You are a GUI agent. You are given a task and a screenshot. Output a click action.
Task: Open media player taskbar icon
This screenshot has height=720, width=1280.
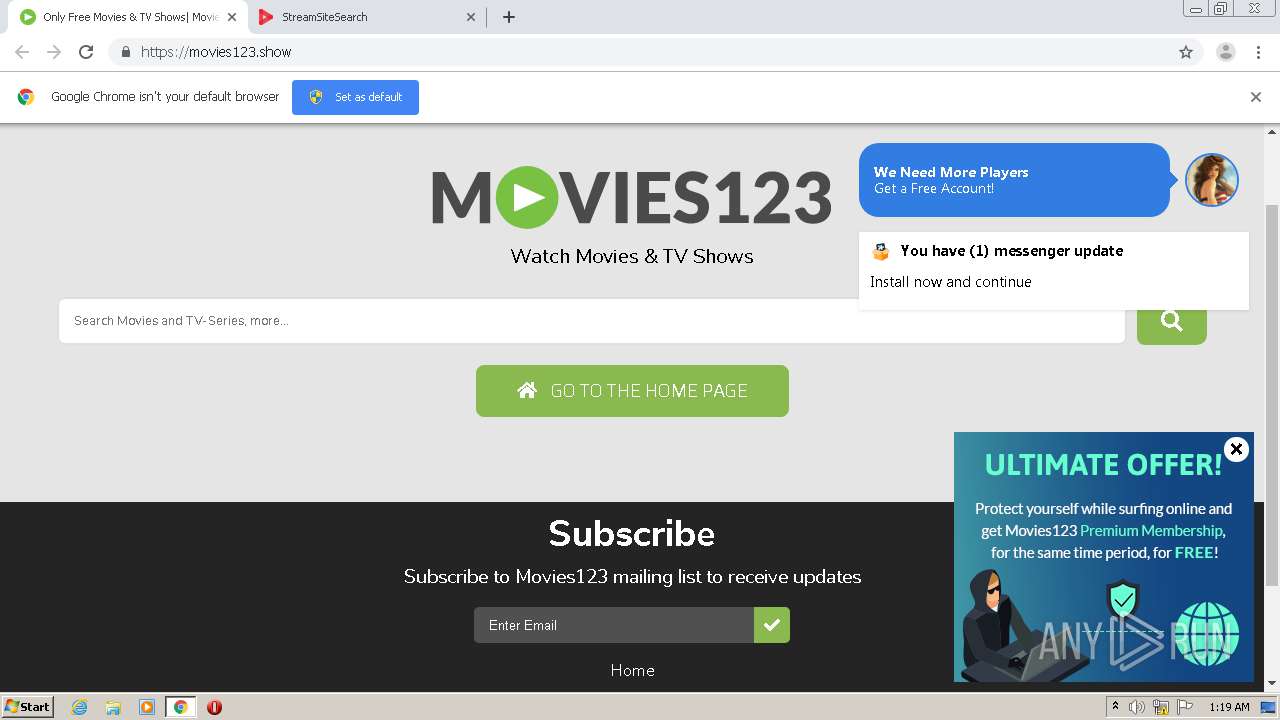147,707
